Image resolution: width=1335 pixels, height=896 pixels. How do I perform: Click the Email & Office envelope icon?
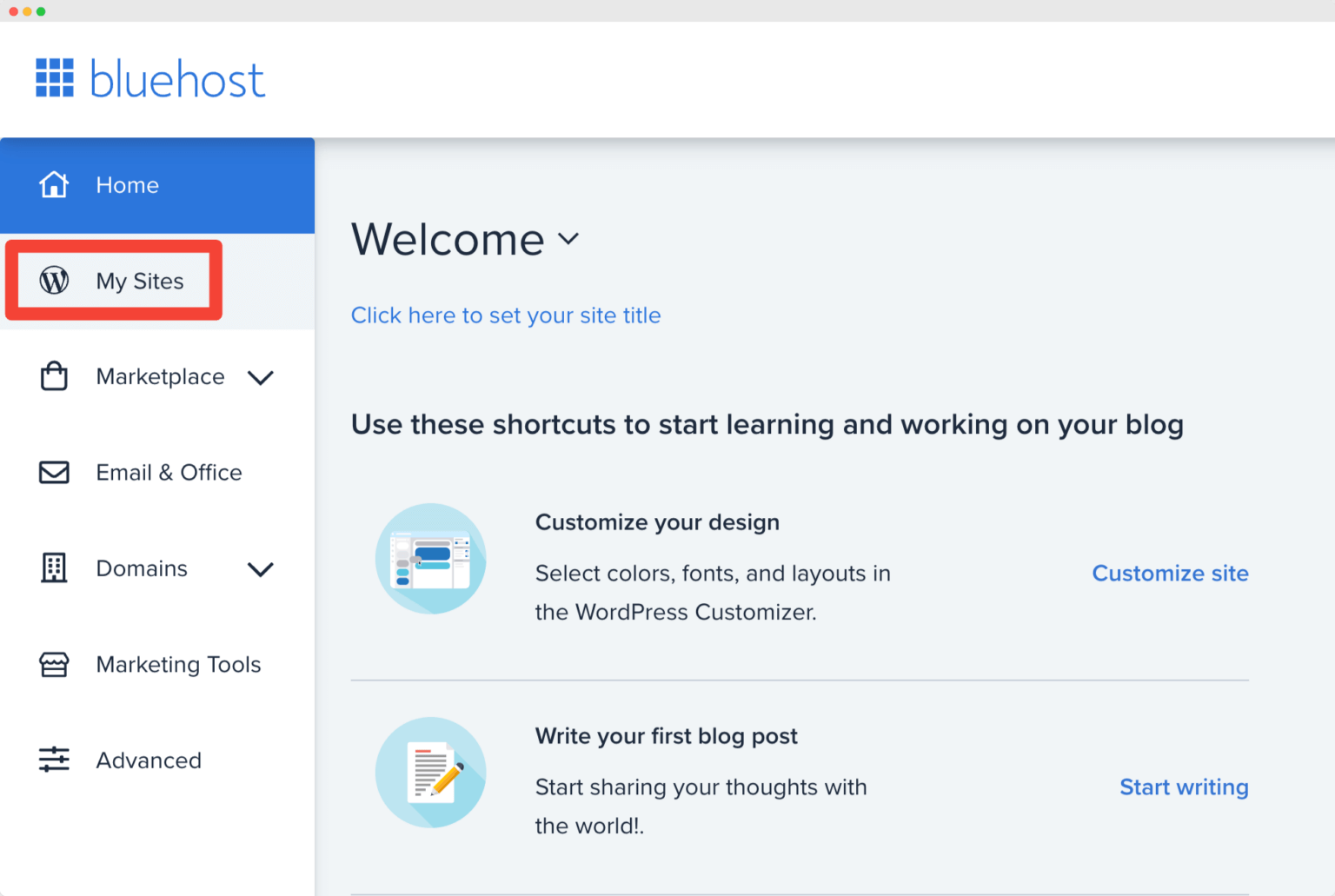point(54,473)
